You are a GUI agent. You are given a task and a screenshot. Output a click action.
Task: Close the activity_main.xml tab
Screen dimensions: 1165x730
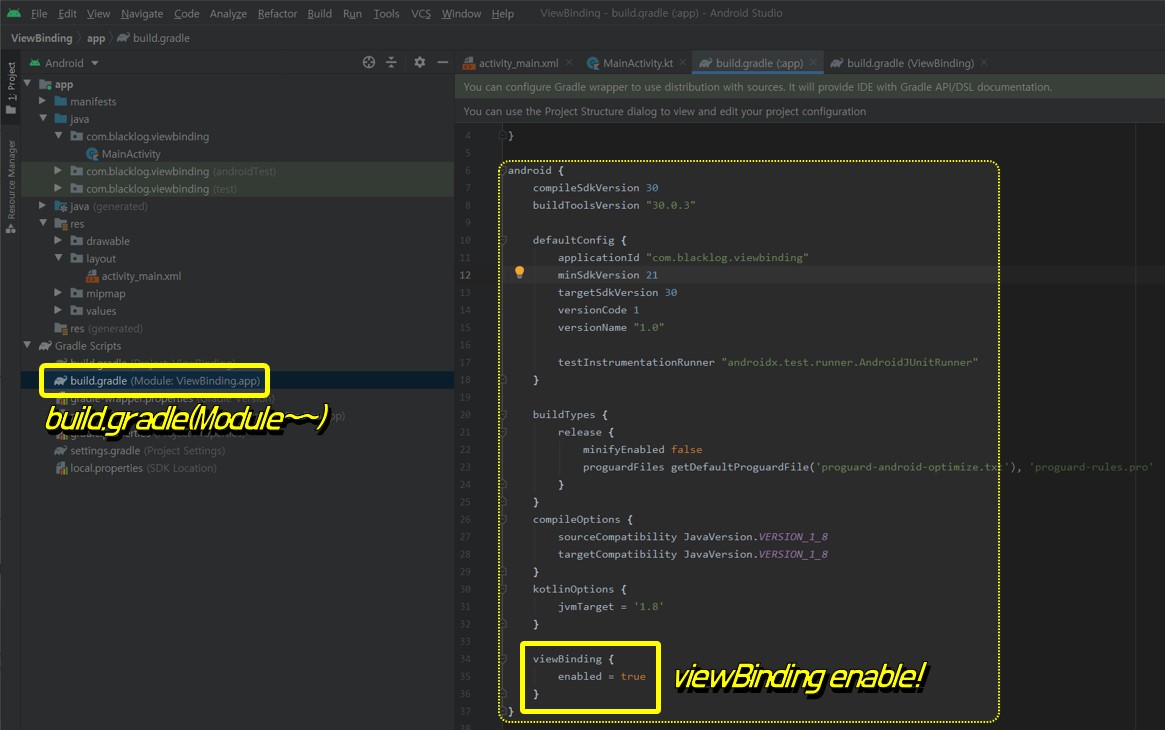pyautogui.click(x=569, y=63)
